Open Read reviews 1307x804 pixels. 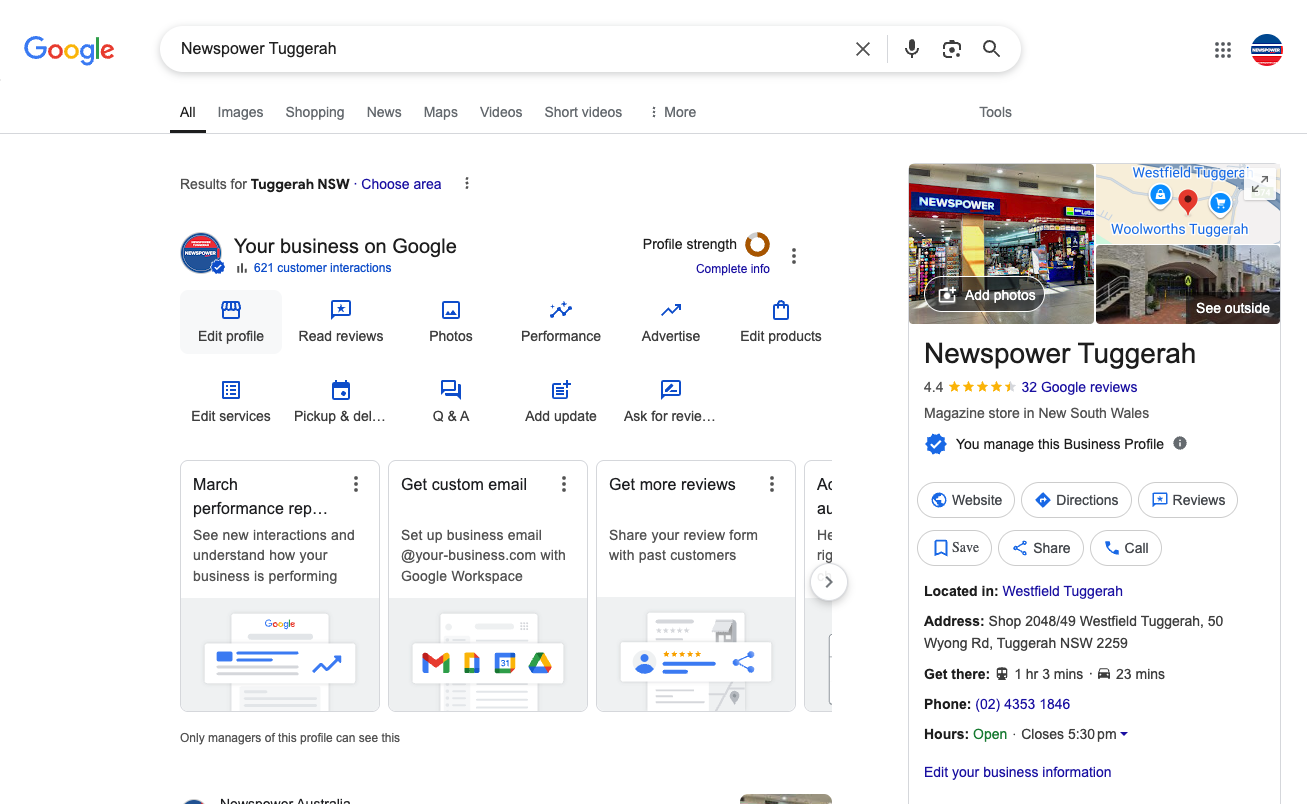click(x=341, y=322)
